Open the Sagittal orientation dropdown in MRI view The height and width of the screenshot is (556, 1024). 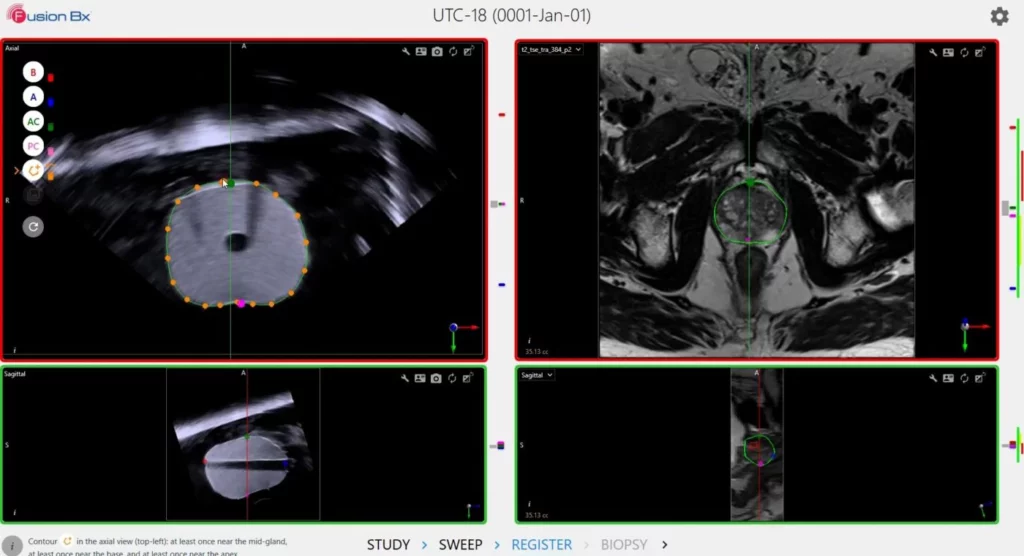(537, 375)
